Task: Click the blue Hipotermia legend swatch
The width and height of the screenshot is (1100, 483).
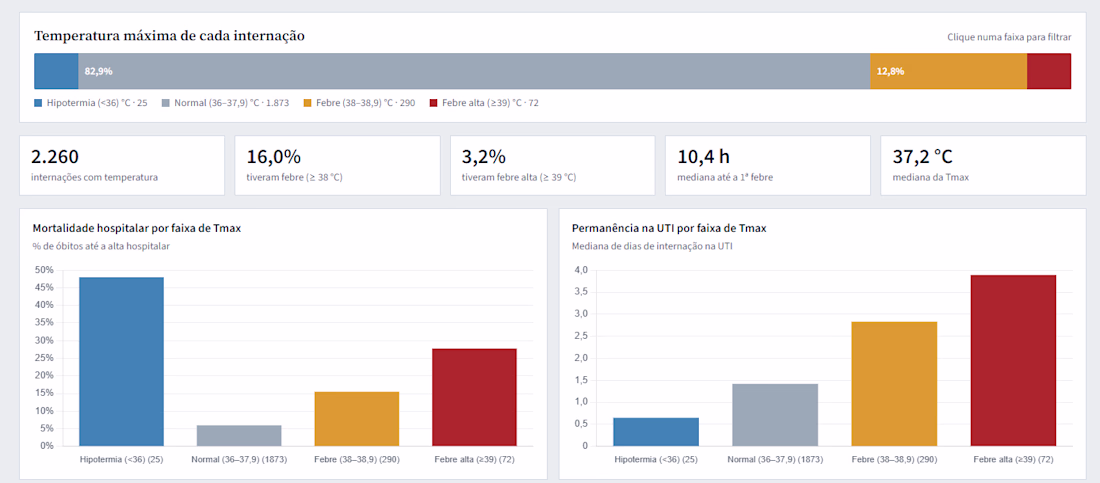Action: 38,103
